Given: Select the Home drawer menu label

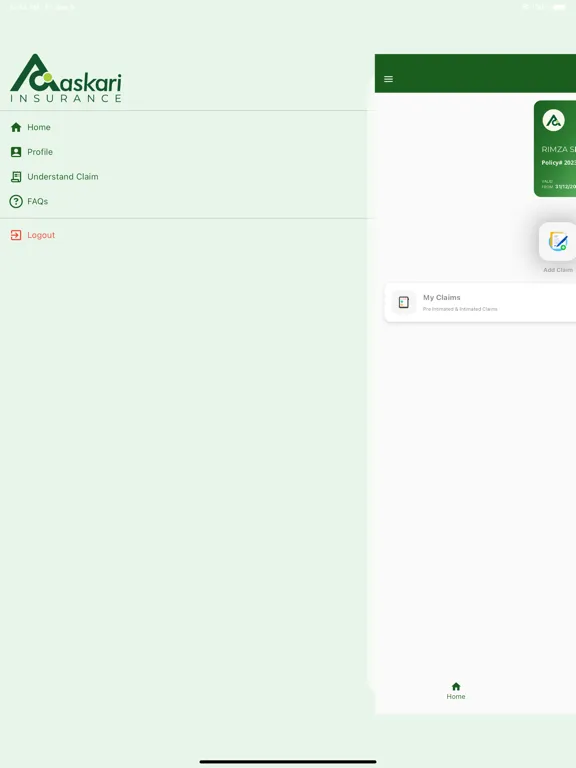Looking at the screenshot, I should (39, 127).
